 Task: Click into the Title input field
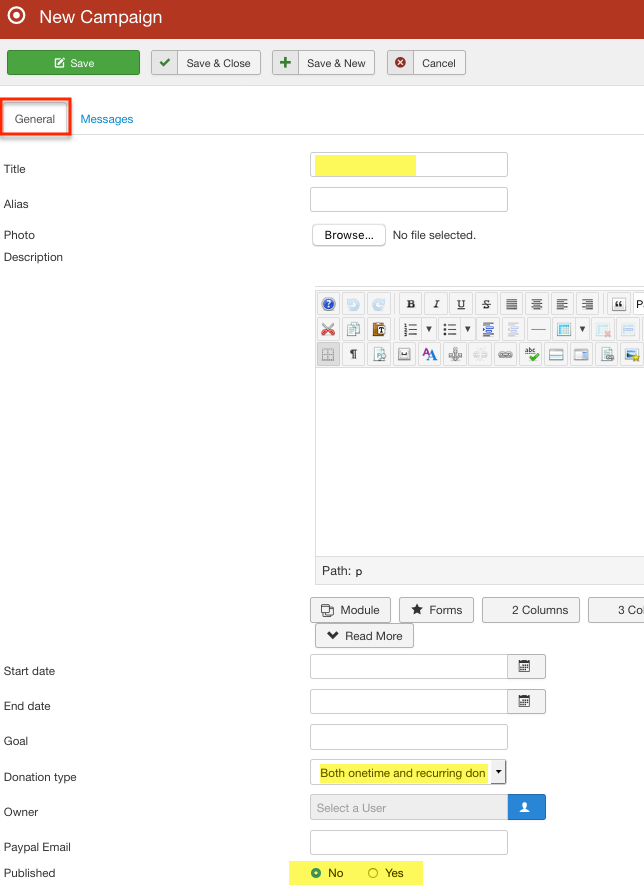point(409,165)
